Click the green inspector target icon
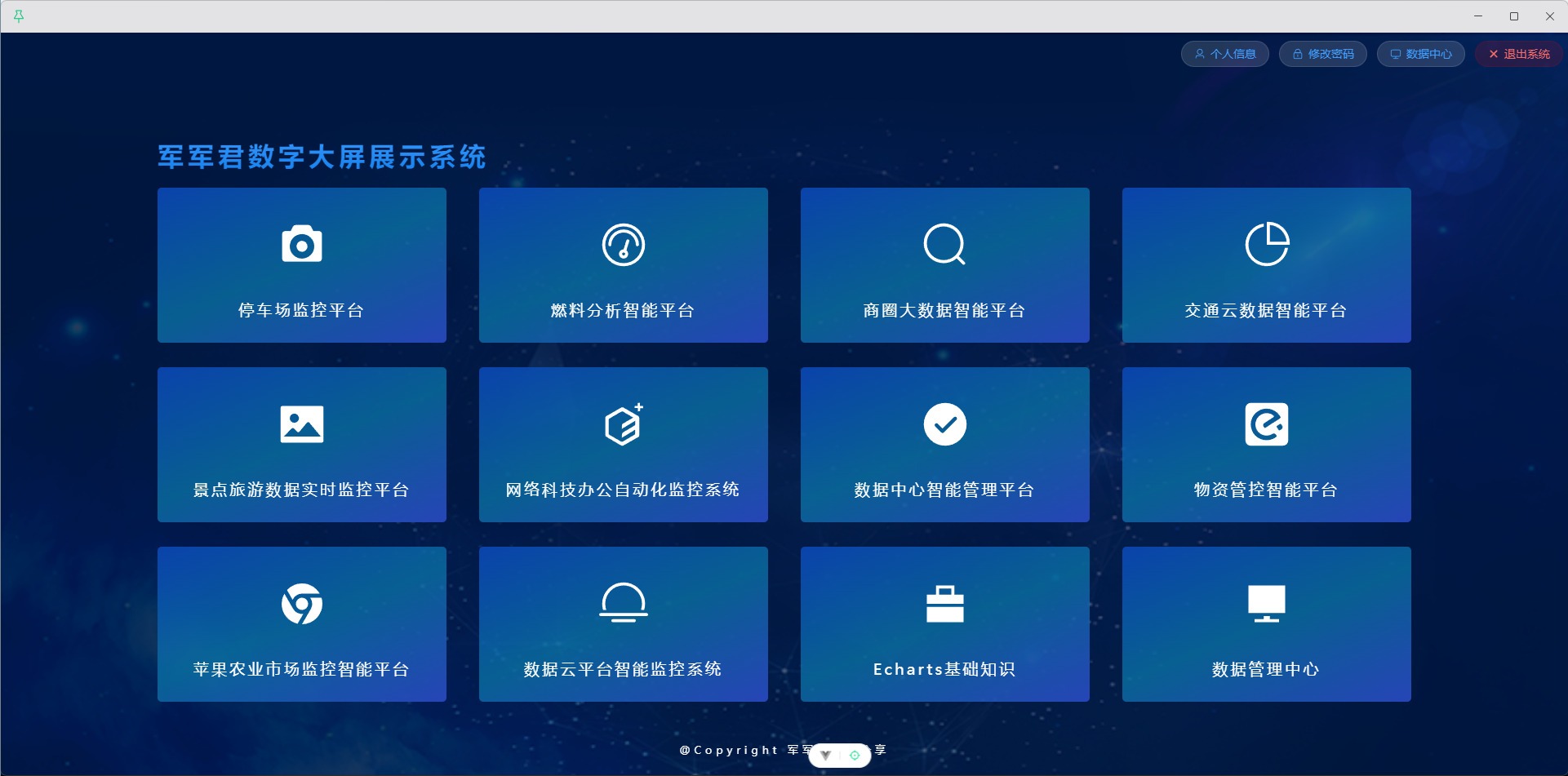This screenshot has height=776, width=1568. click(855, 755)
